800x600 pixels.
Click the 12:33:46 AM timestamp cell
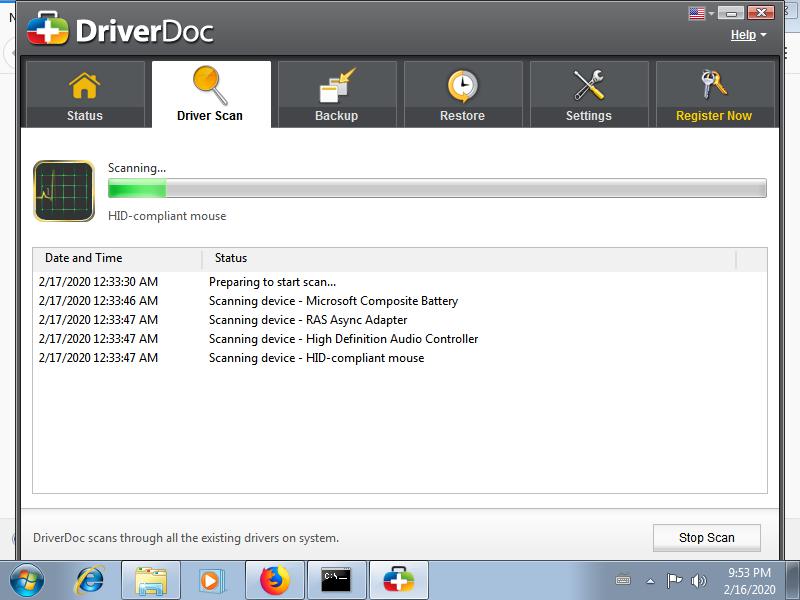98,301
